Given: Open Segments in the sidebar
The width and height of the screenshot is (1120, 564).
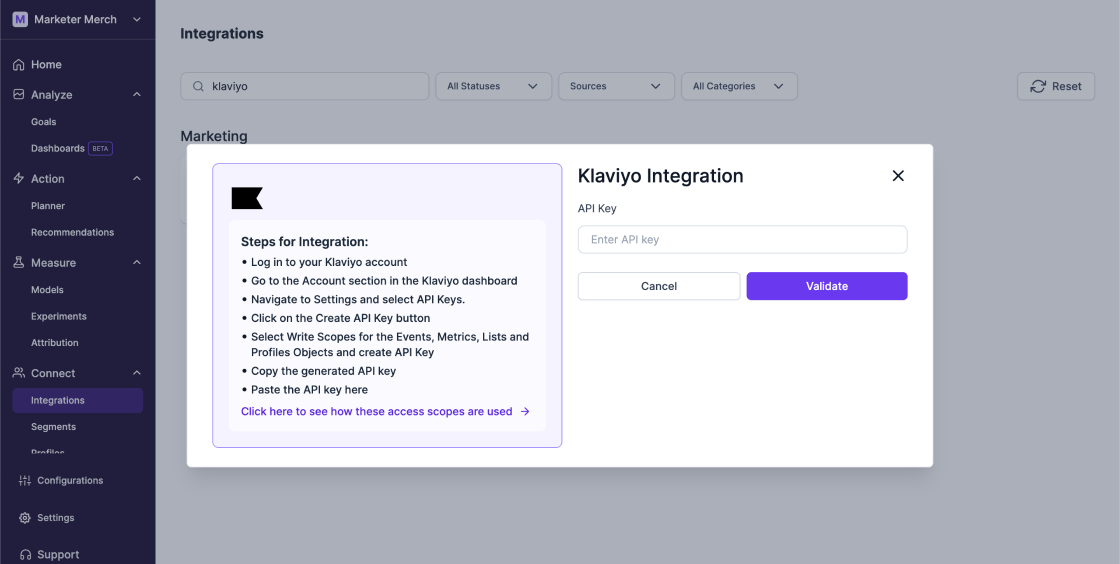Looking at the screenshot, I should point(53,427).
